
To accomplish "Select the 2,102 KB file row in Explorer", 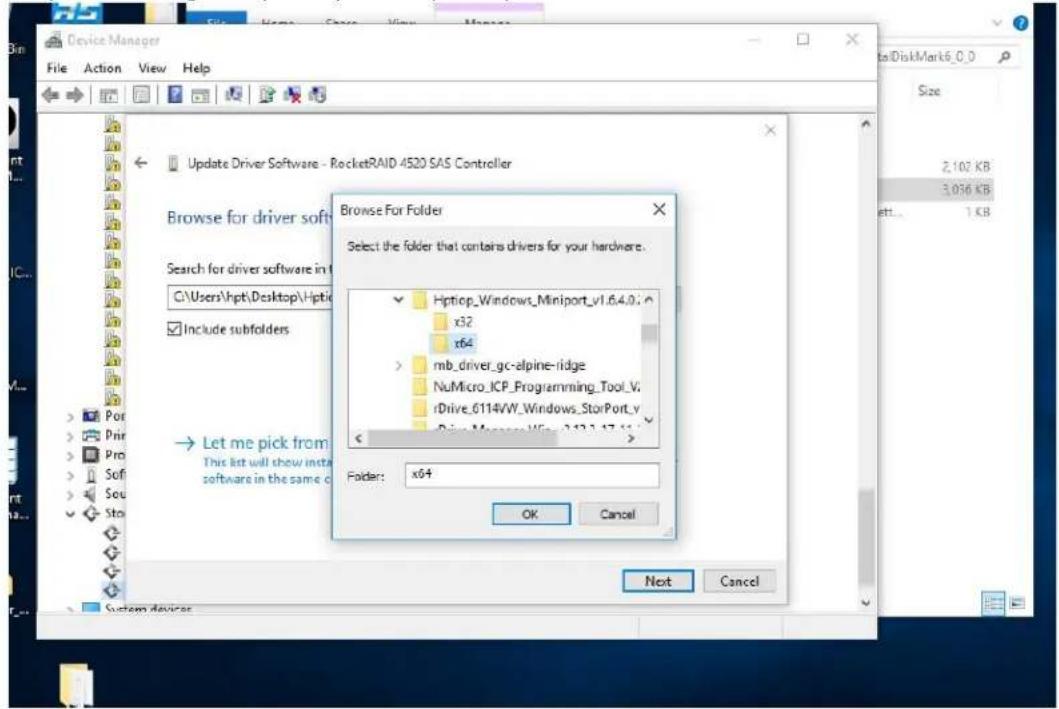I will [935, 167].
